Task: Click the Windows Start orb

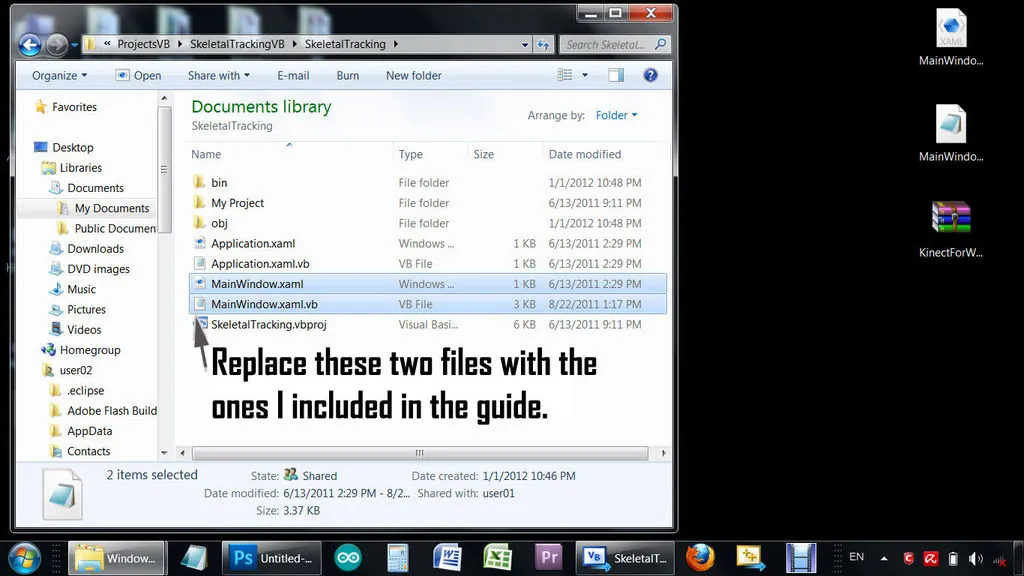Action: pos(24,557)
